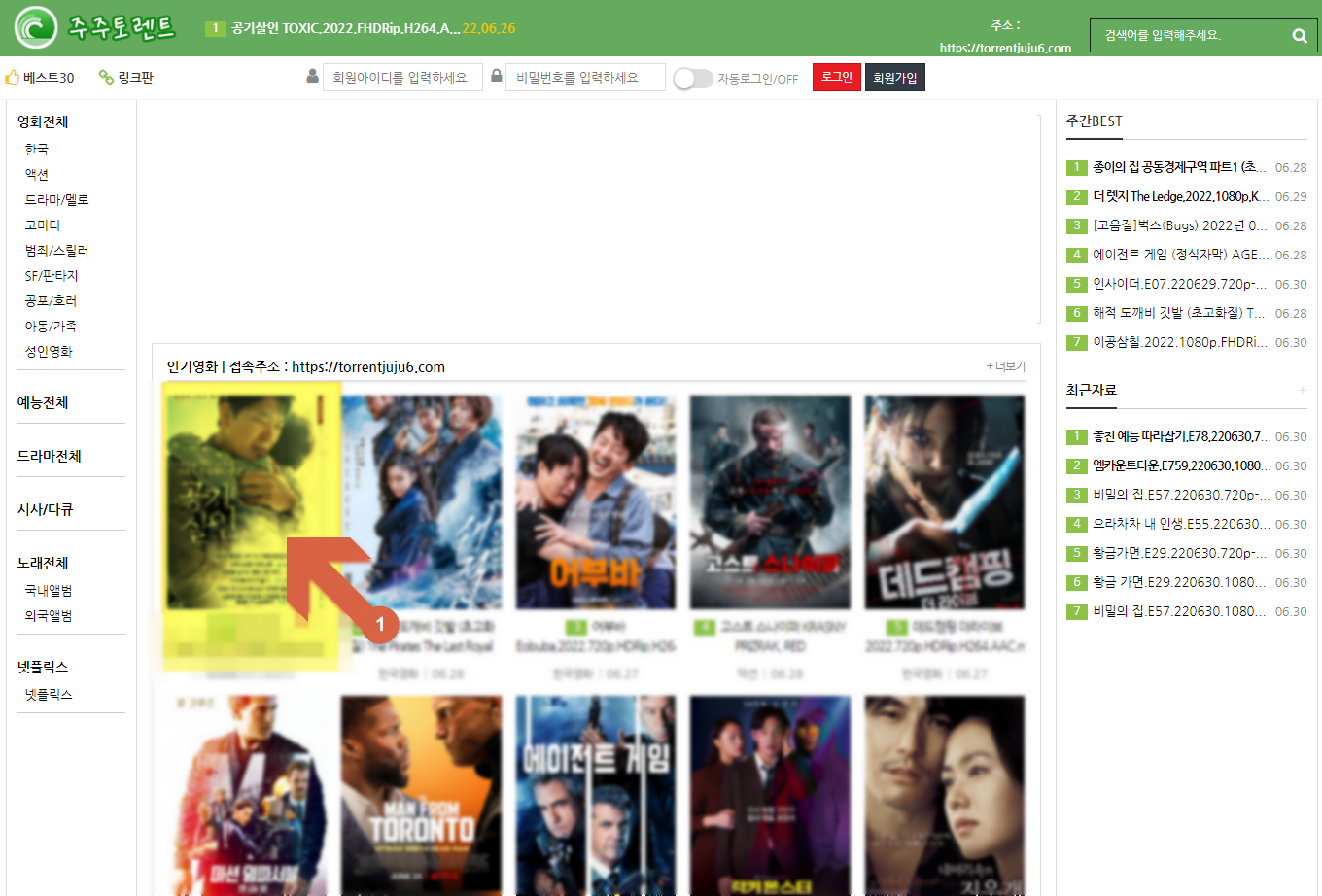
Task: Open the 영화전체 menu category
Action: tap(43, 121)
